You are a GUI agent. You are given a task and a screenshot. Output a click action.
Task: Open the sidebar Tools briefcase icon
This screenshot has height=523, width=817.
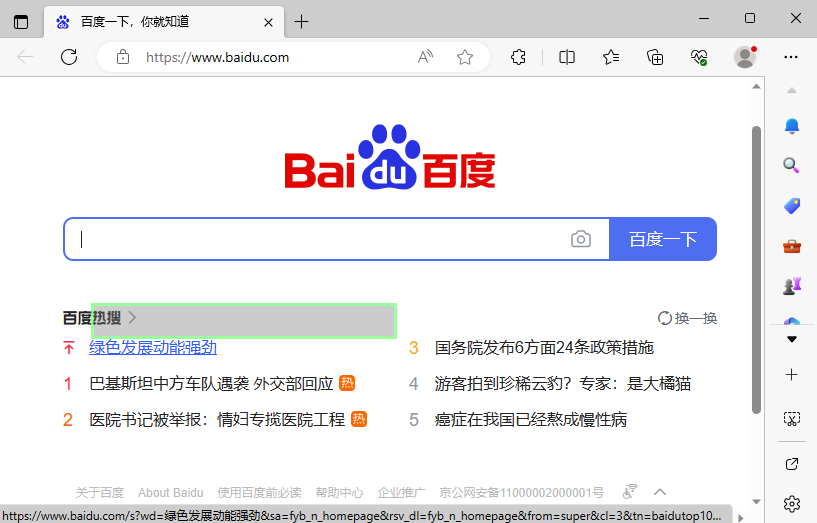(x=791, y=246)
